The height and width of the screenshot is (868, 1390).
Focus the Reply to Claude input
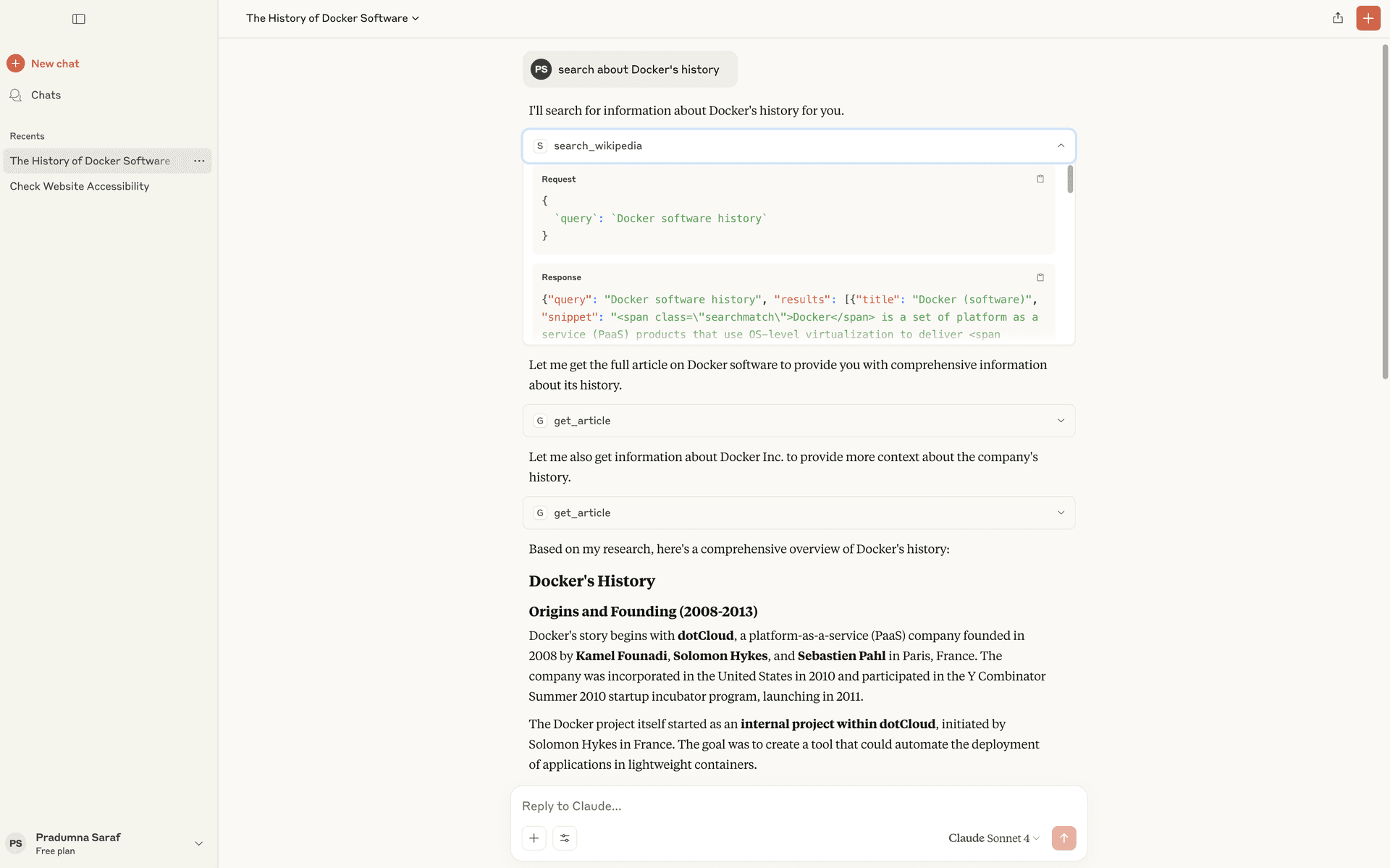click(799, 806)
